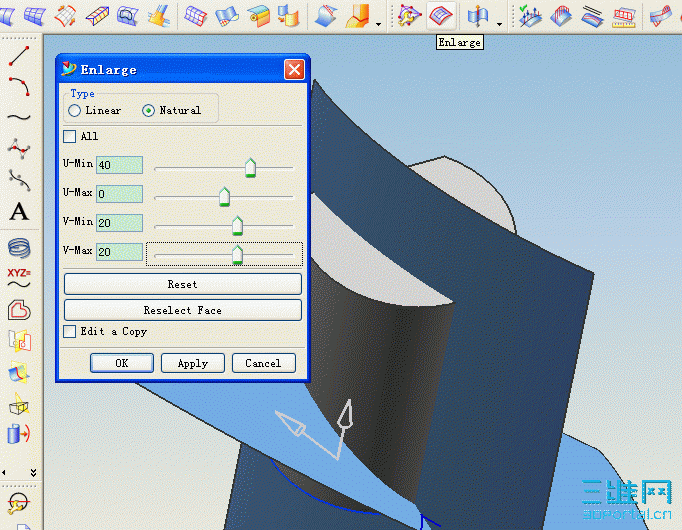Viewport: 682px width, 530px height.
Task: Select the Swept surface icon with red edges
Action: tap(97, 17)
